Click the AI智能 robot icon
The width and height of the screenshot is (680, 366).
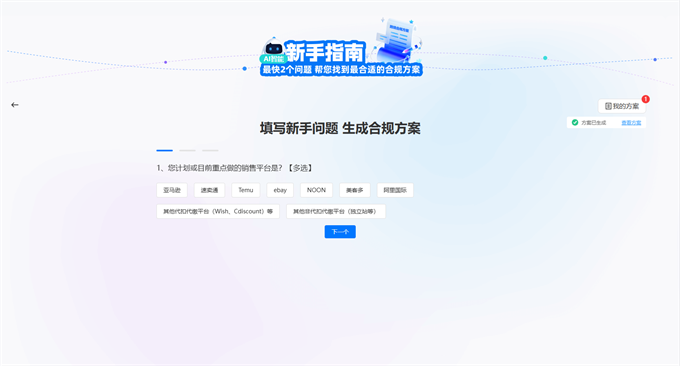coord(273,51)
